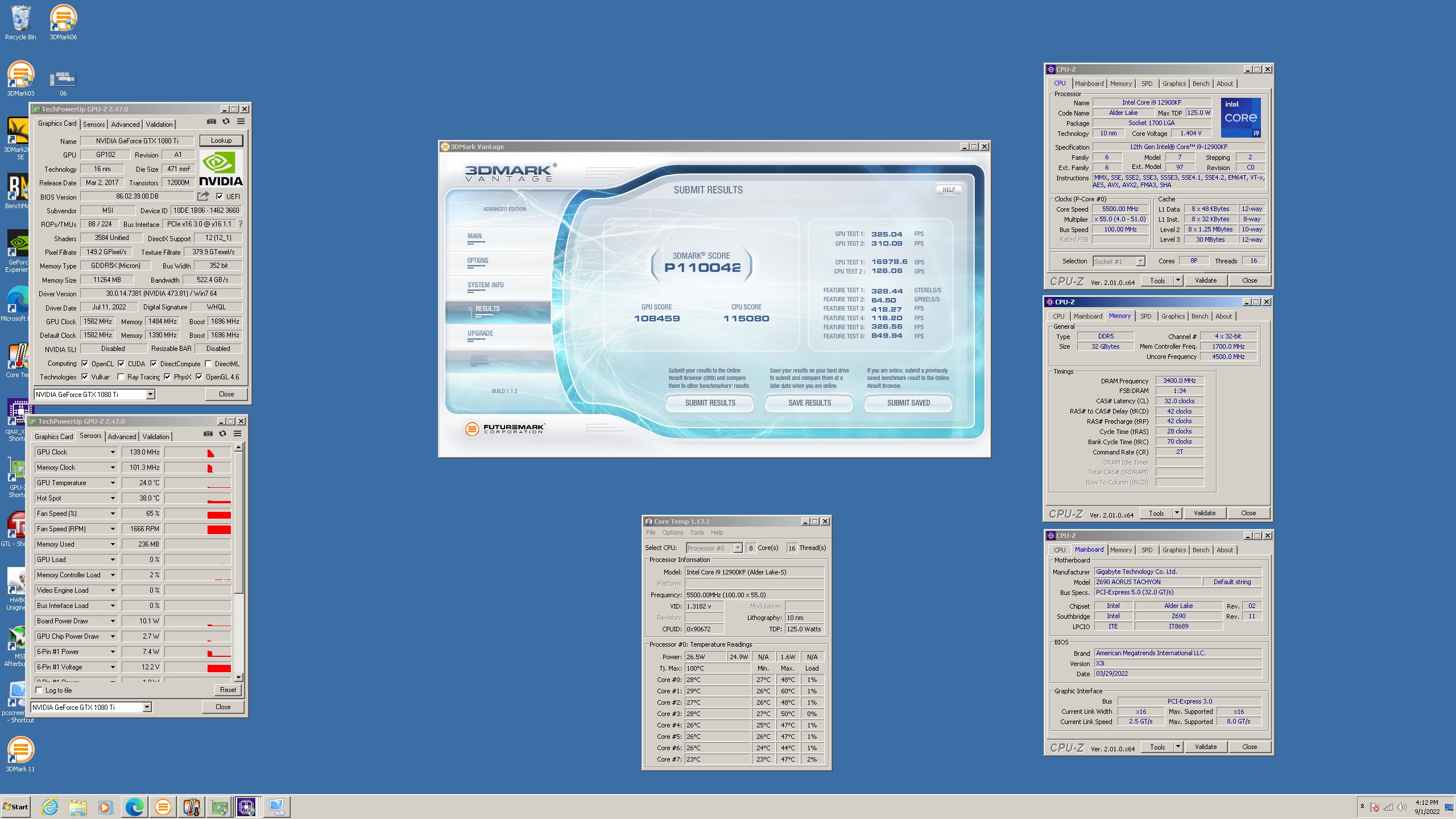Click the Start button
The image size is (1456, 819).
click(16, 806)
